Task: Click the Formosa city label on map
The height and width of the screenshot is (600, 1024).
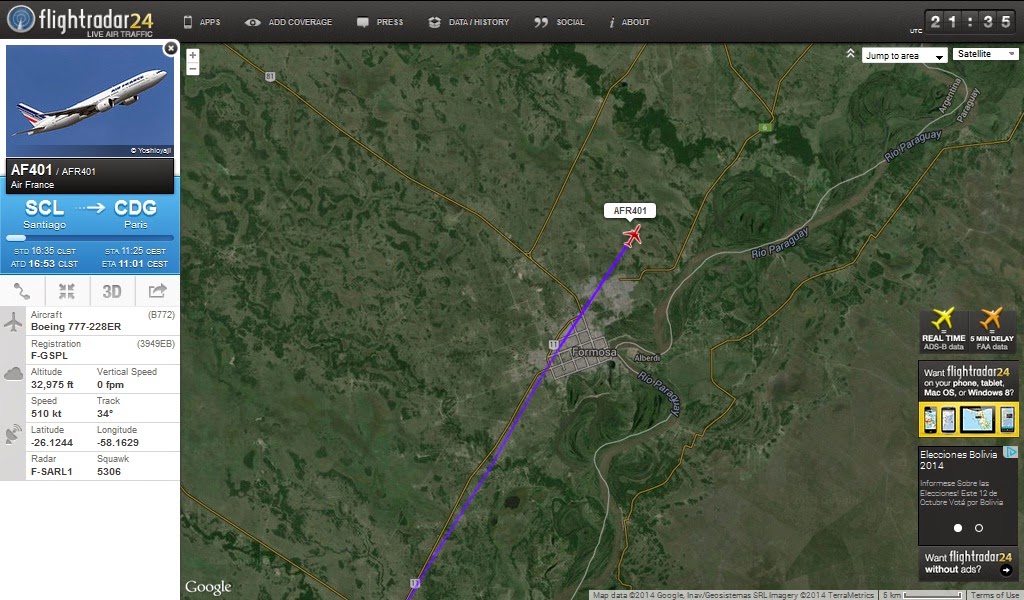Action: (x=594, y=352)
